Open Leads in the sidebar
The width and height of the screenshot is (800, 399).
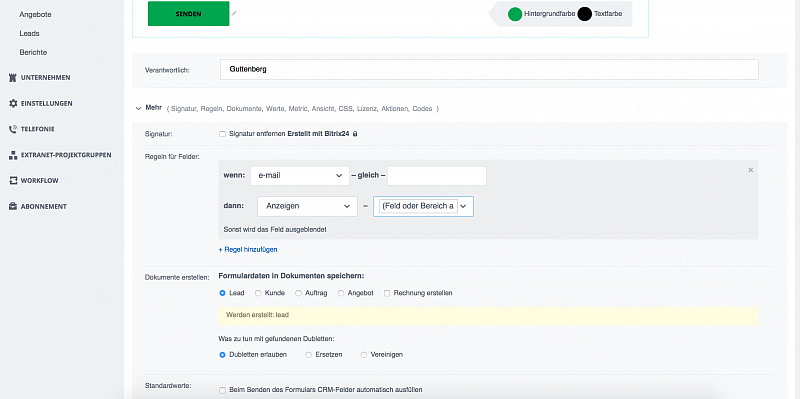tap(30, 33)
